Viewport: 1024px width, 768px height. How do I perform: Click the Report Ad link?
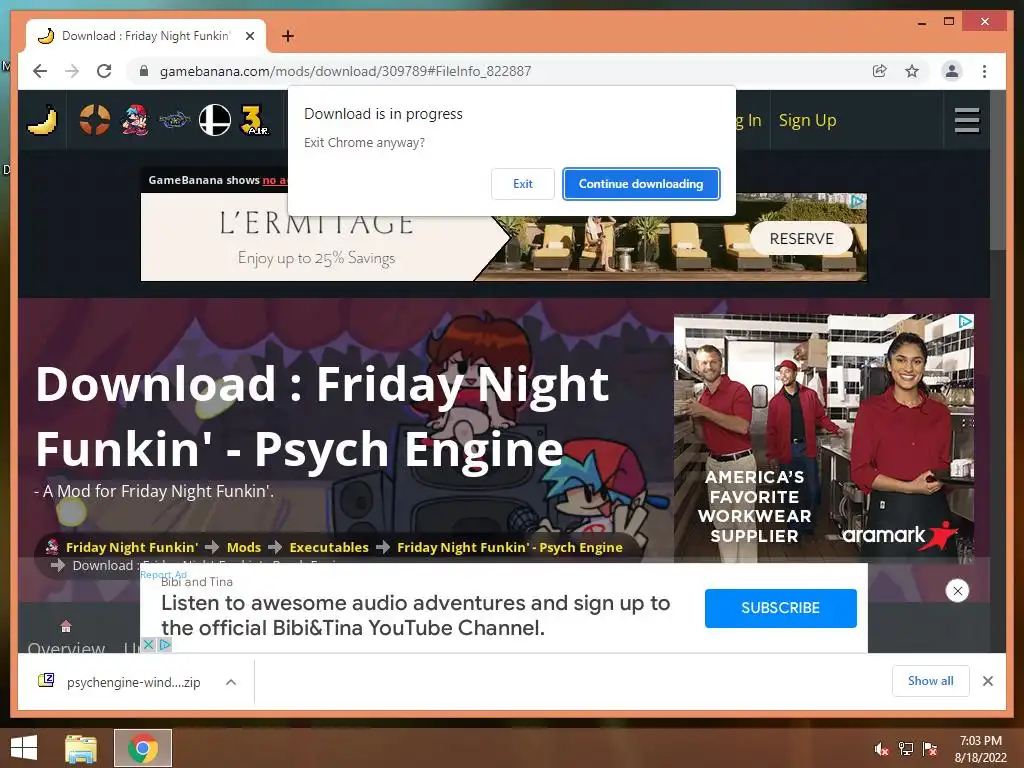164,575
